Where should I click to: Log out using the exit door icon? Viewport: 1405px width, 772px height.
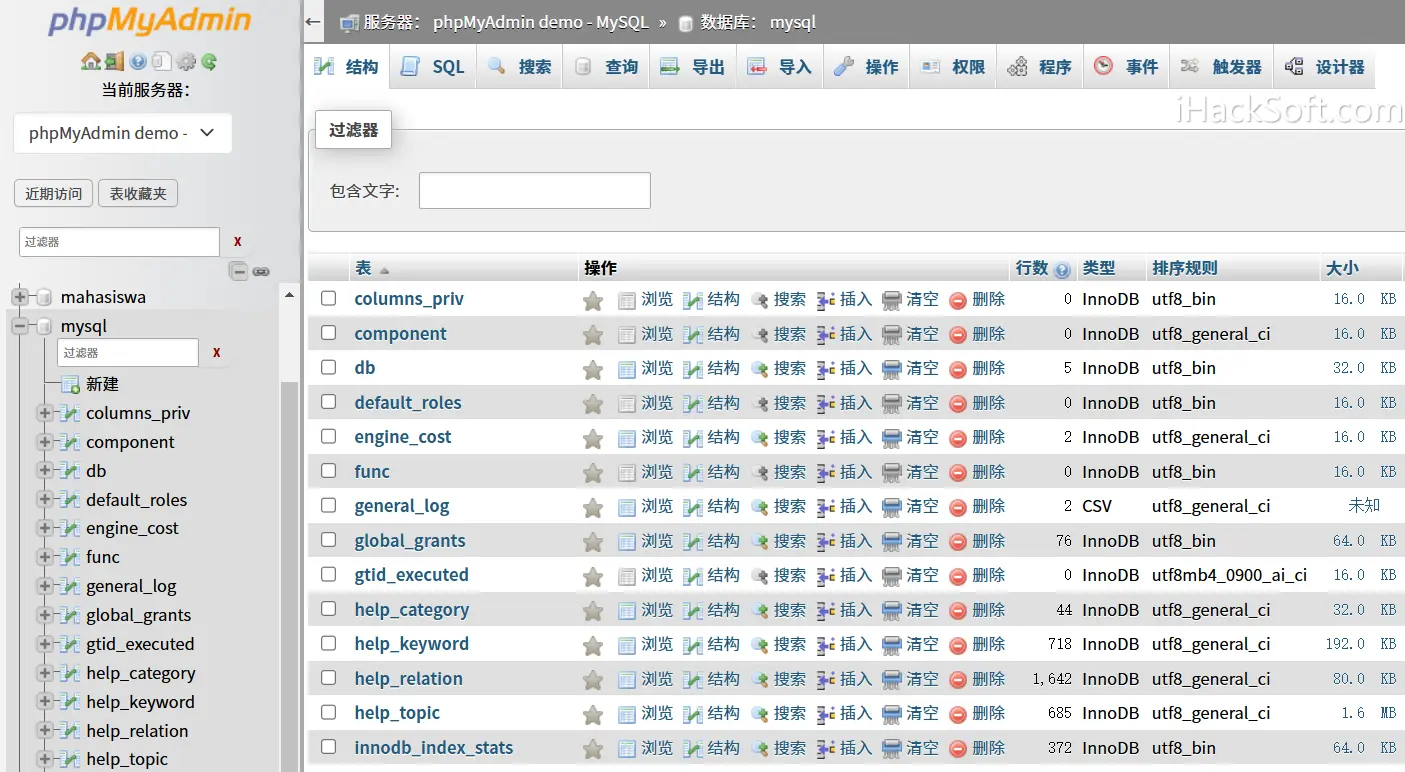114,62
